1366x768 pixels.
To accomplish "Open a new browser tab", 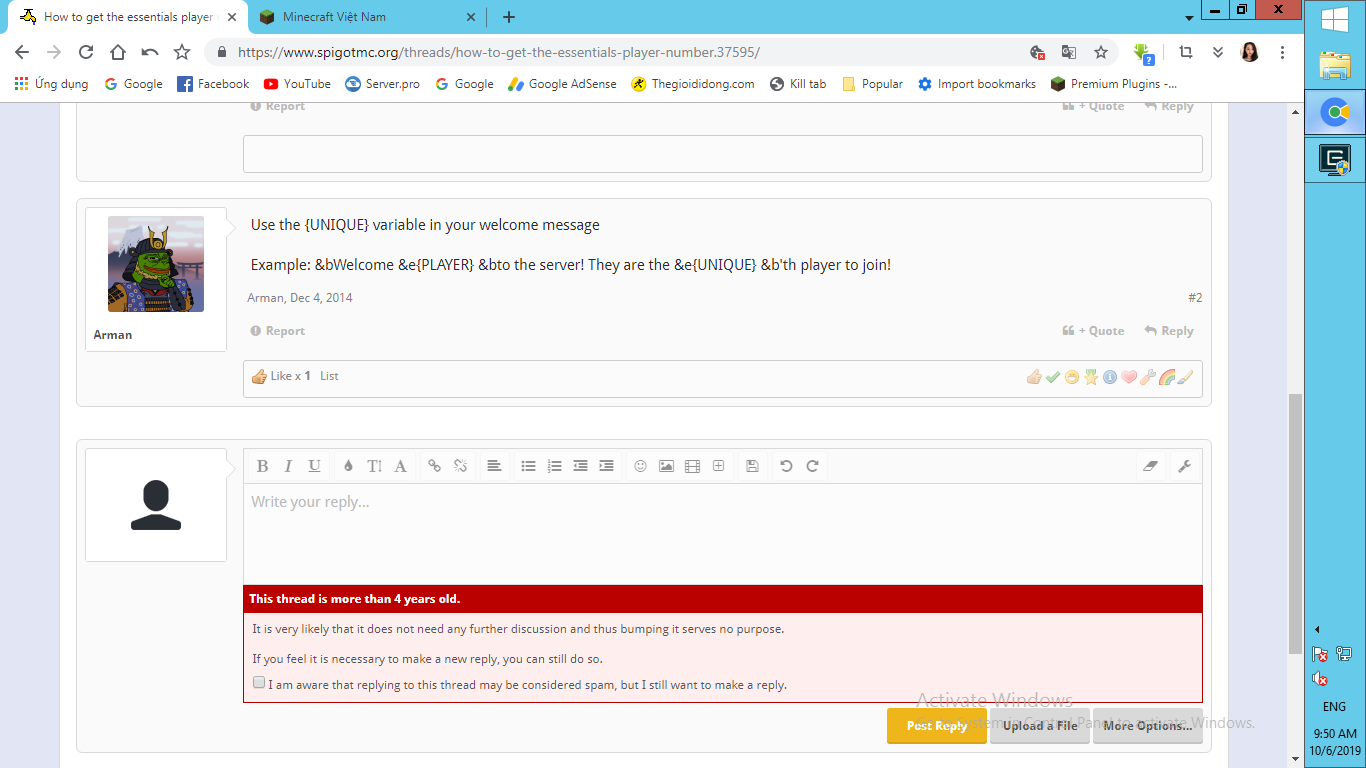I will 509,17.
